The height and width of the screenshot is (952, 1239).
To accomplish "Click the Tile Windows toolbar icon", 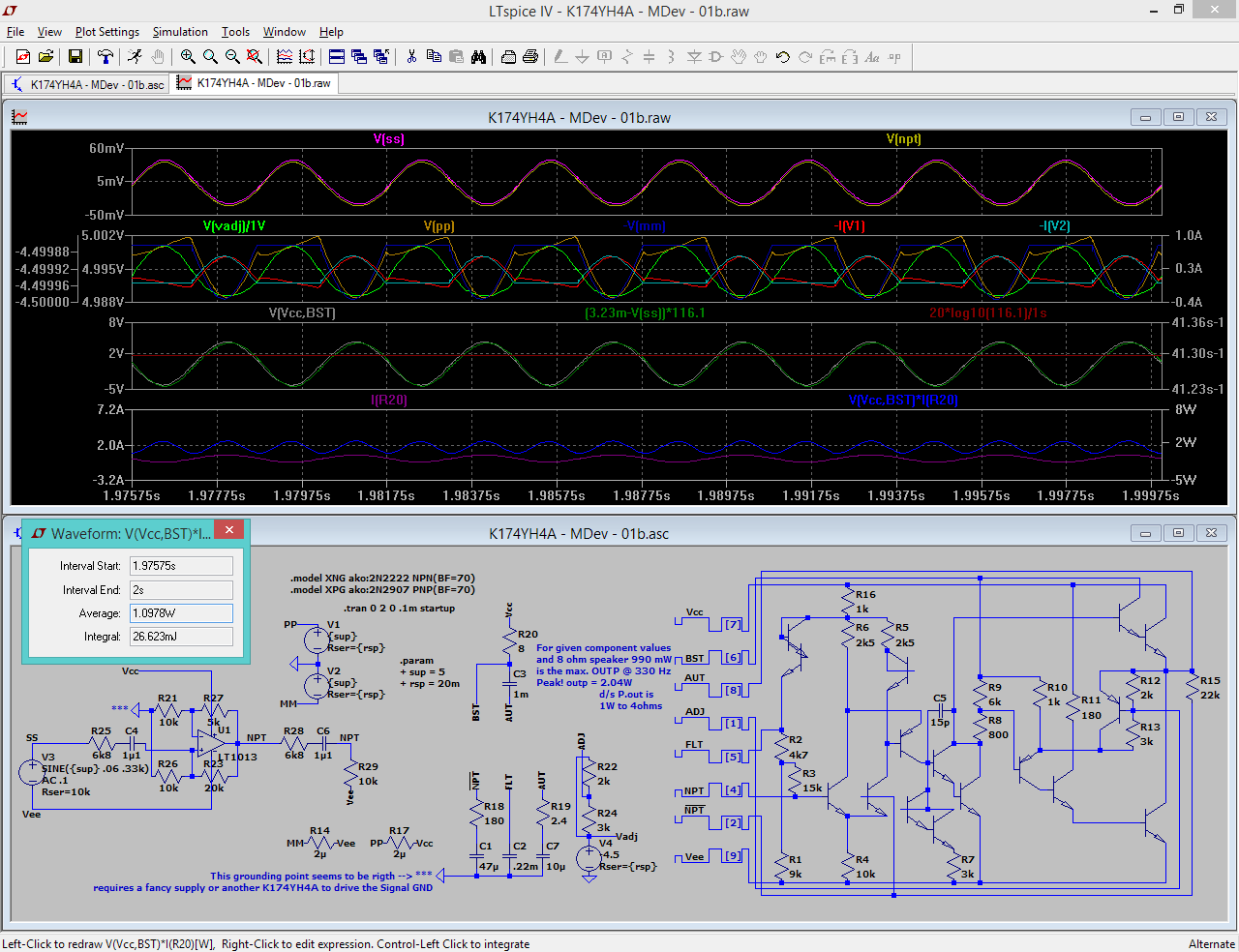I will (337, 57).
